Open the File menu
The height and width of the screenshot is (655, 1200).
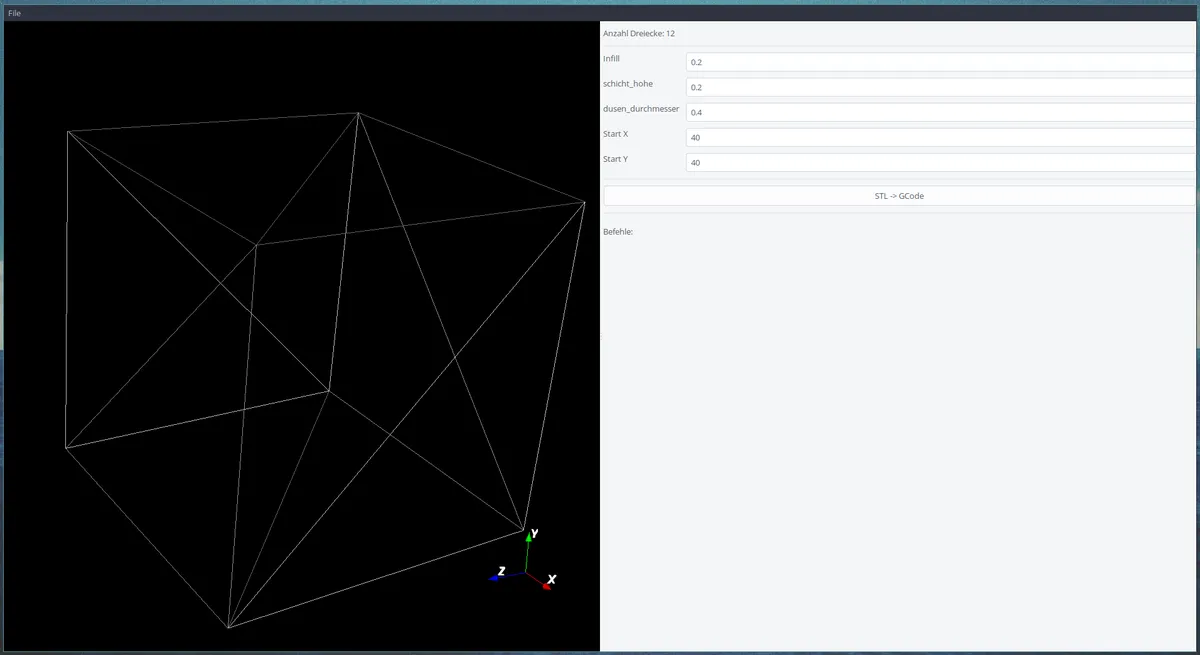point(14,13)
